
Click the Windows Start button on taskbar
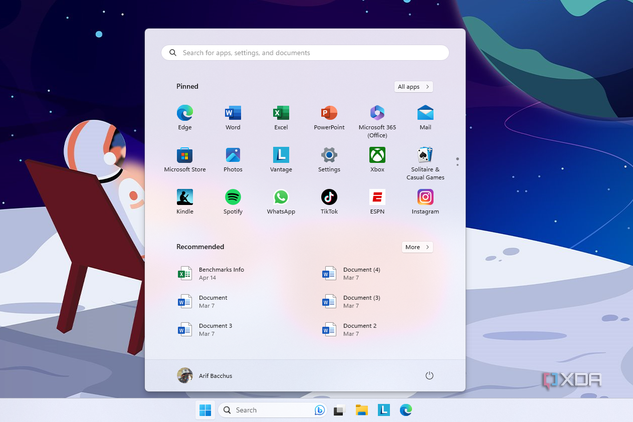(205, 410)
